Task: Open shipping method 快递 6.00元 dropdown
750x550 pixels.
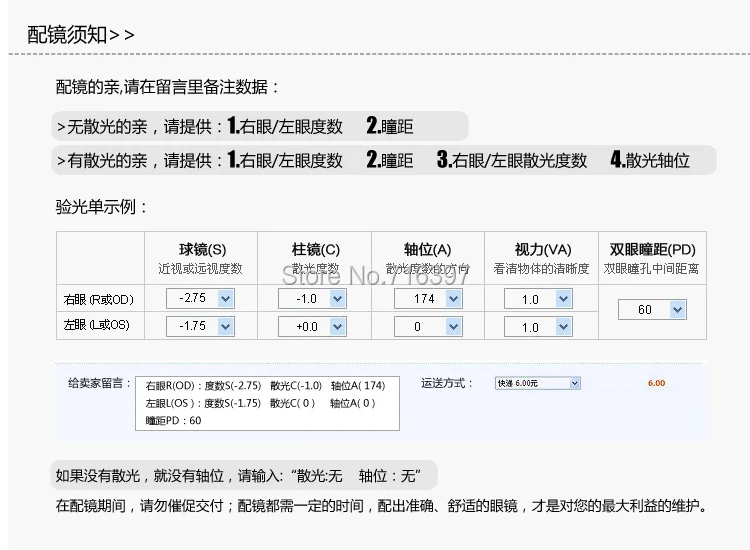Action: coord(538,383)
